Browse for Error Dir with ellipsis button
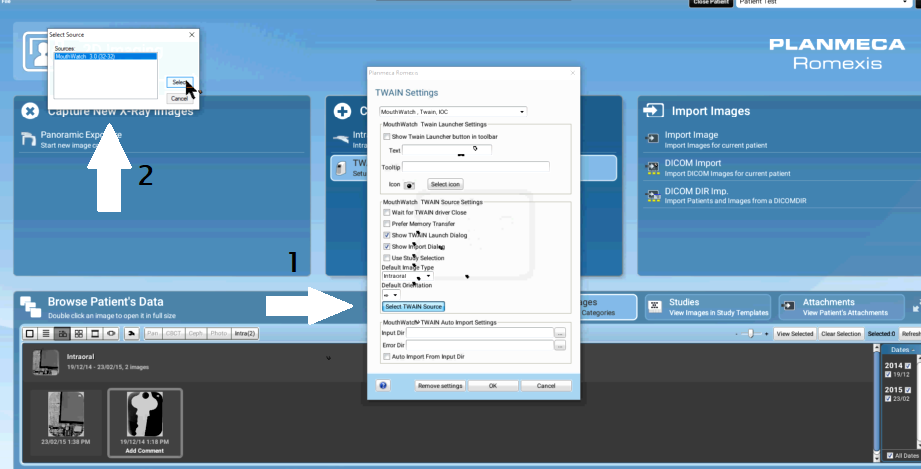This screenshot has width=921, height=469. point(560,346)
